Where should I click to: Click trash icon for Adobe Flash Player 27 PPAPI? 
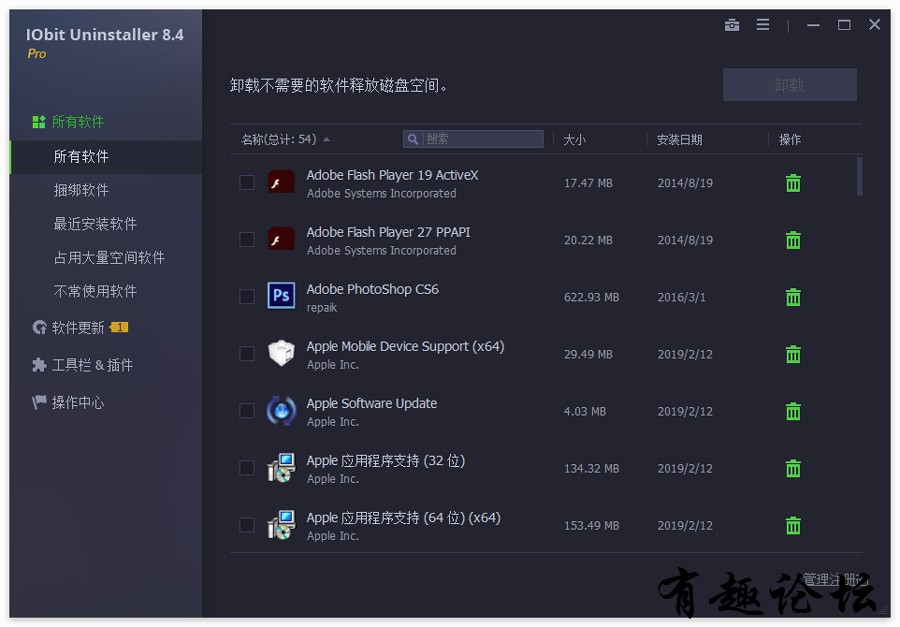(793, 240)
